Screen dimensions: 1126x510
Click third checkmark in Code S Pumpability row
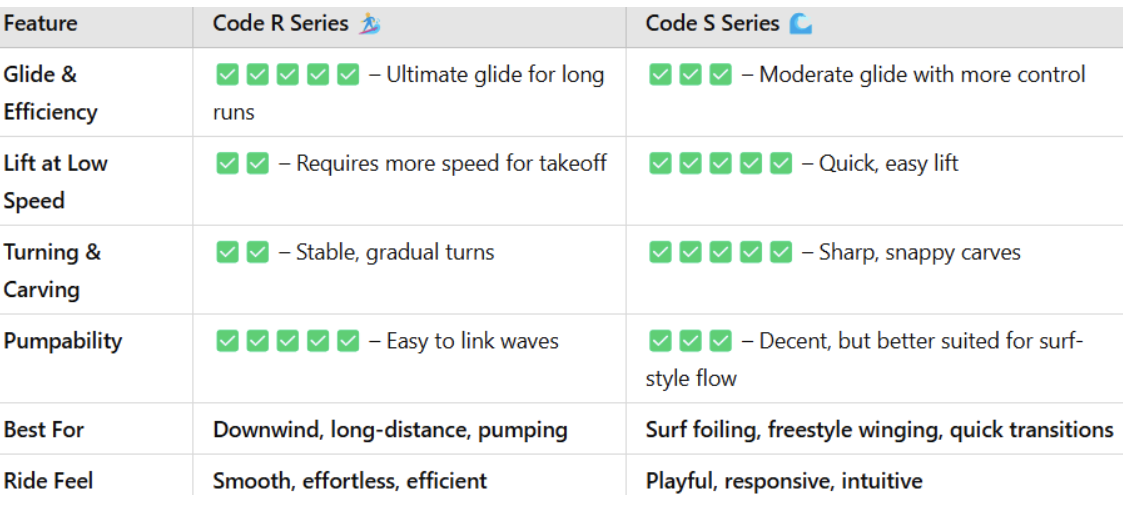720,341
